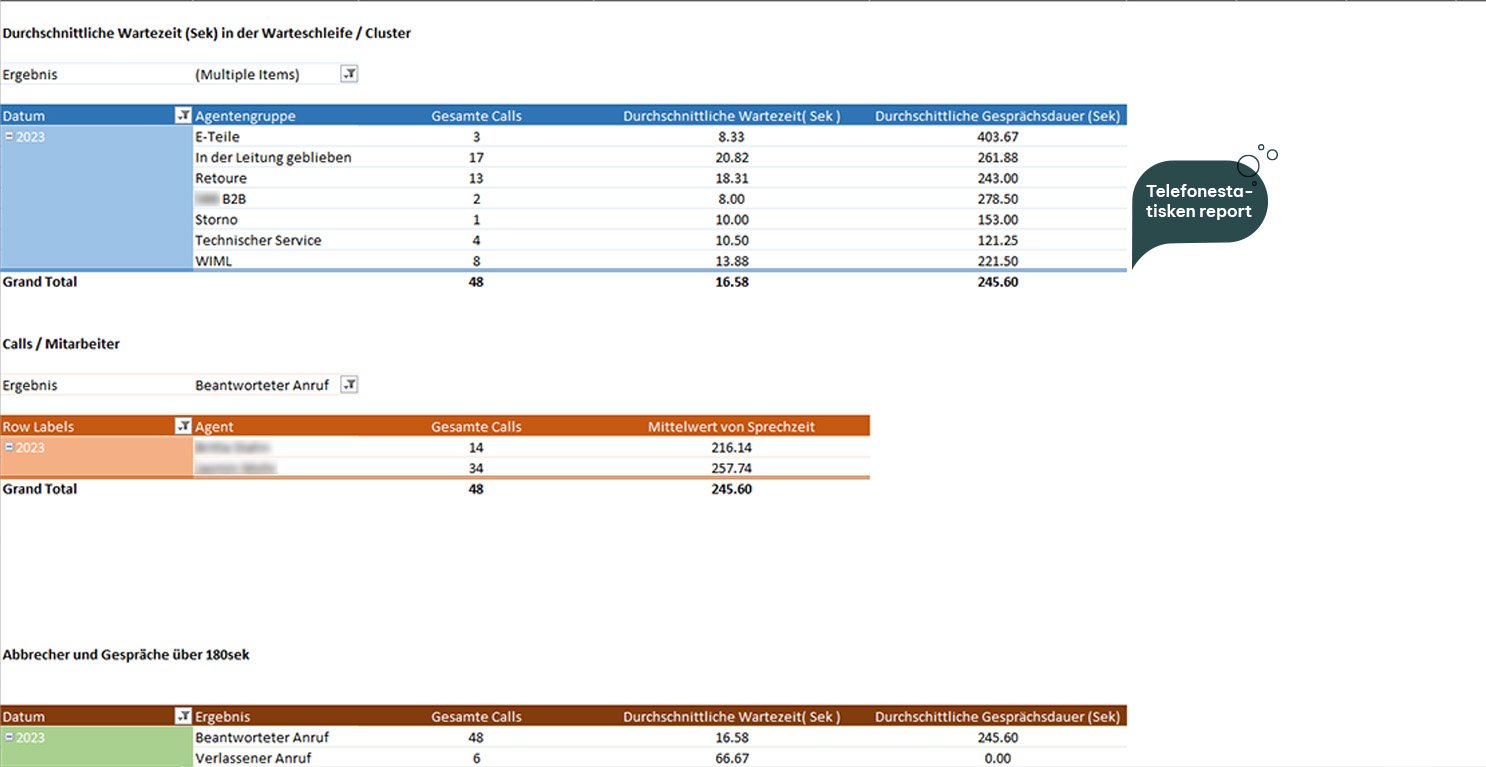Click the "Telefonestatistiken report" speech bubble
The image size is (1486, 767).
tap(1199, 202)
